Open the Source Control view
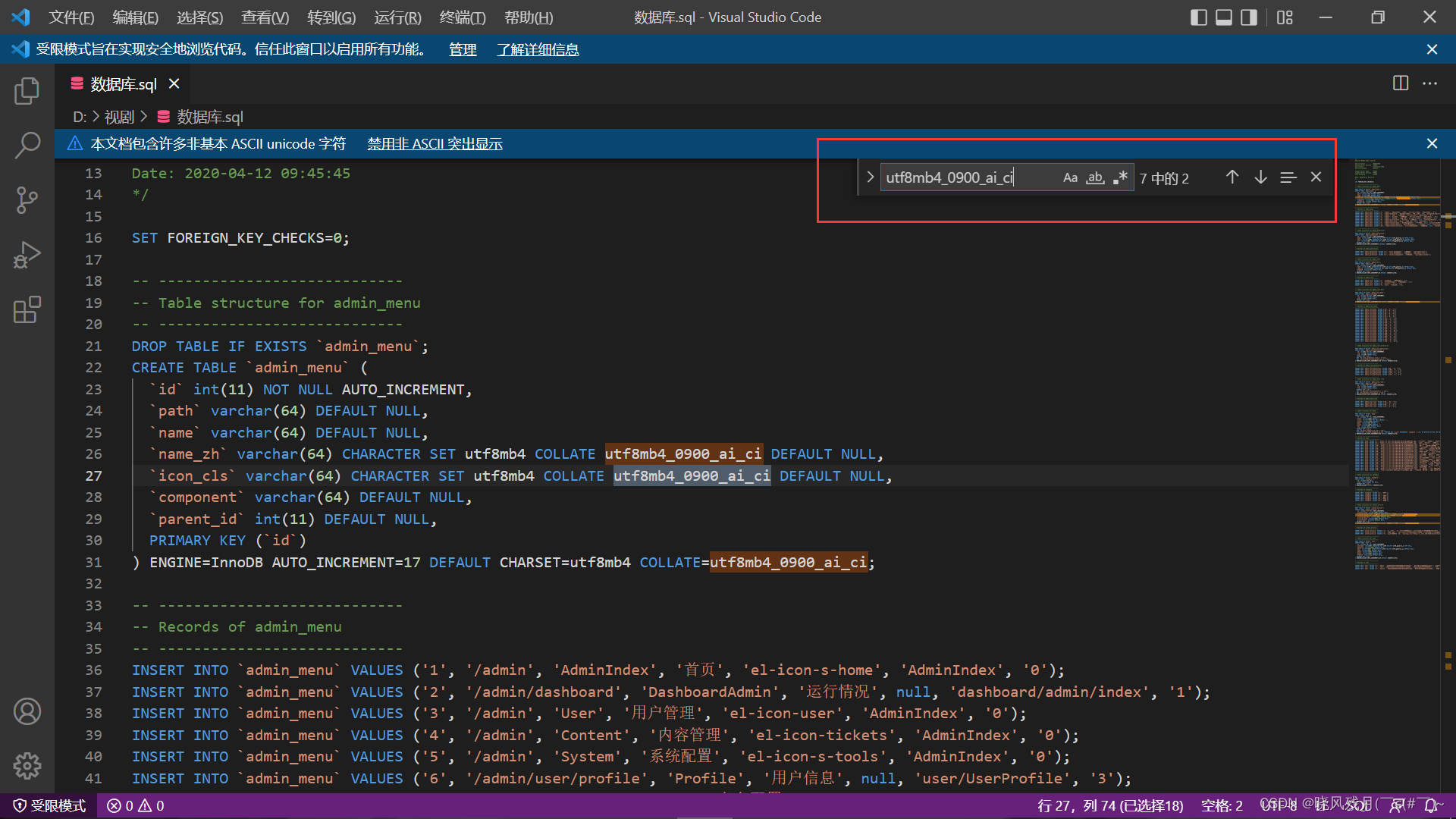This screenshot has width=1456, height=819. click(x=27, y=200)
